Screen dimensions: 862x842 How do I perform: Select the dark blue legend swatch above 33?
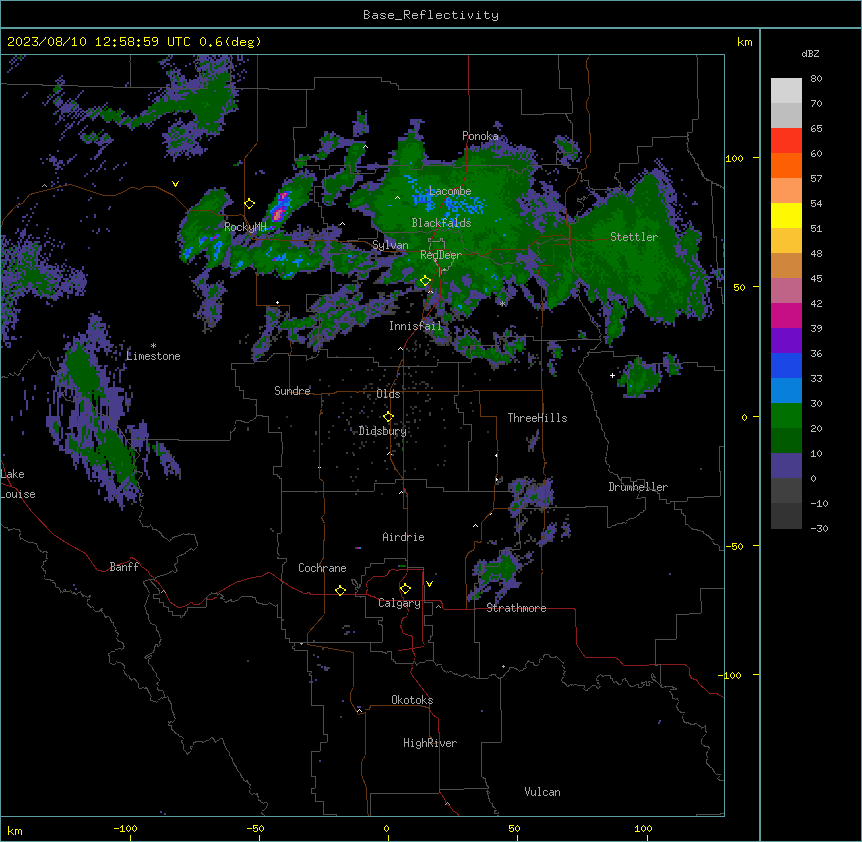(786, 365)
